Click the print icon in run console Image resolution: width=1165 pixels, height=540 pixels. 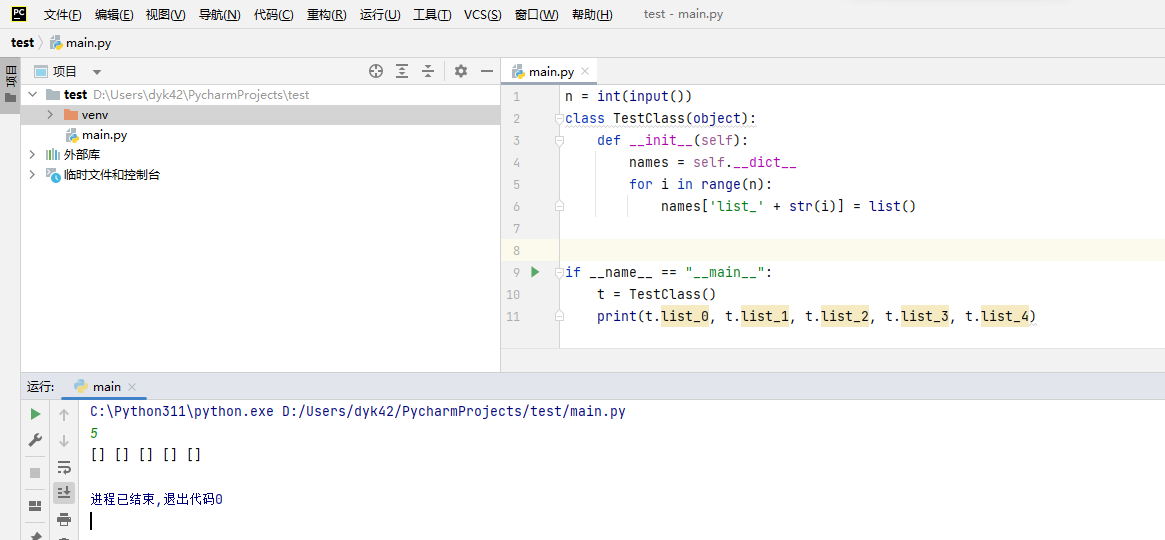coord(64,519)
